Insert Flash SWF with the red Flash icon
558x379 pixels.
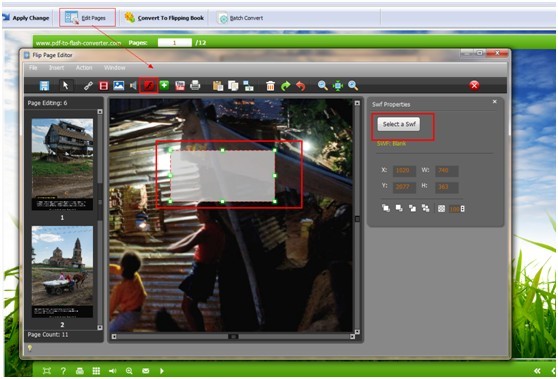click(148, 86)
